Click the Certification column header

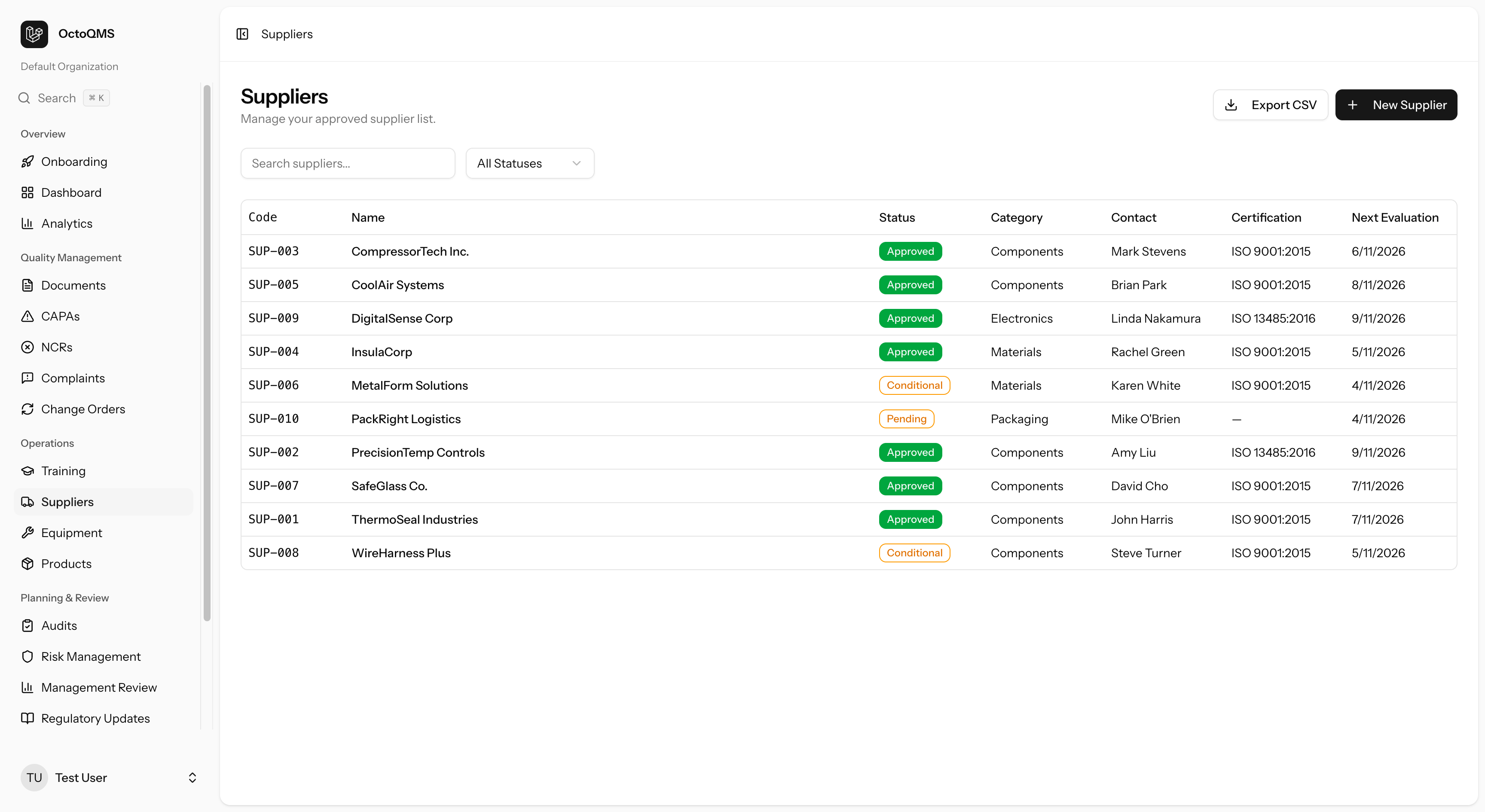pos(1266,217)
